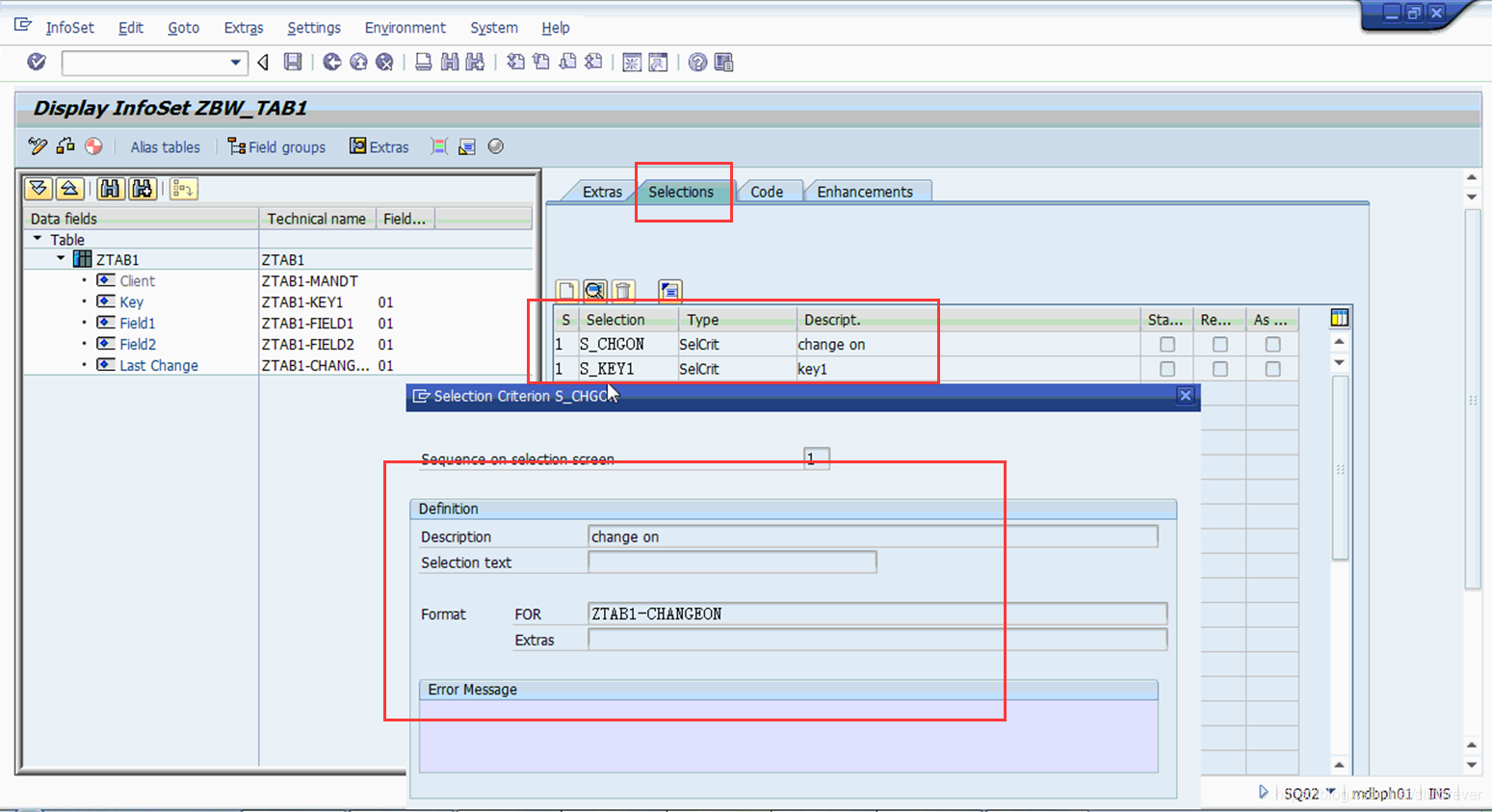Close the Selection Criterion S_CHGON dialog

(1186, 396)
